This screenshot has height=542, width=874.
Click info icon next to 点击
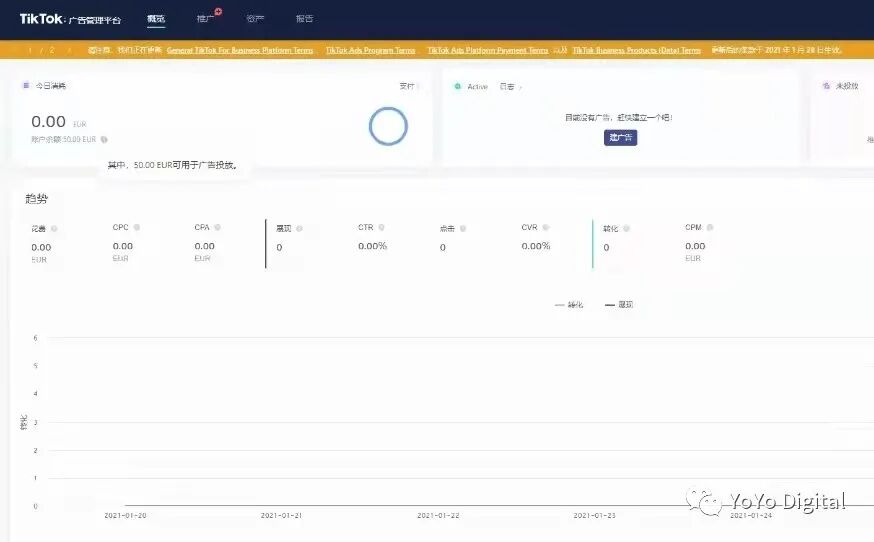463,229
